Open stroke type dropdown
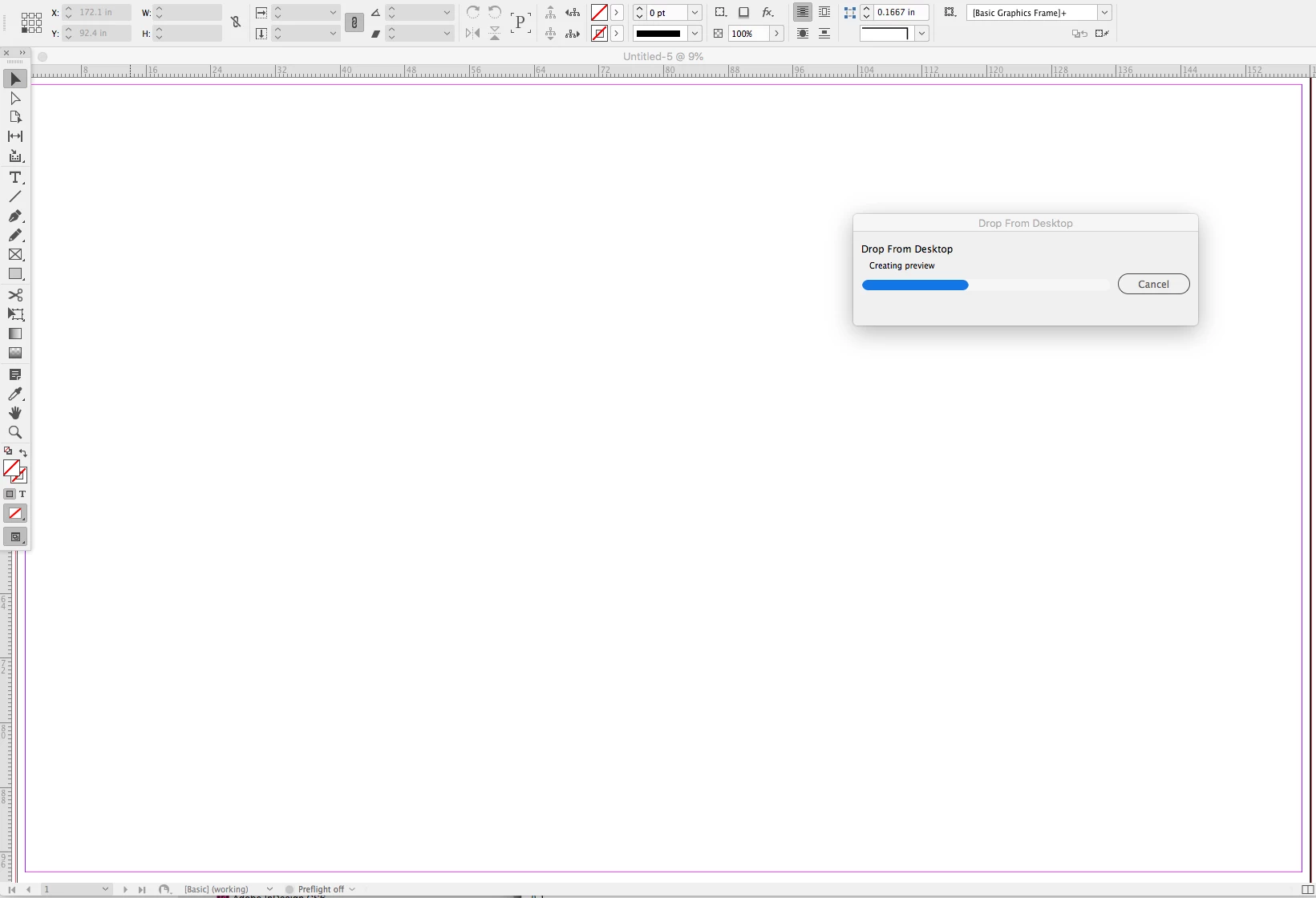This screenshot has height=898, width=1316. point(695,34)
